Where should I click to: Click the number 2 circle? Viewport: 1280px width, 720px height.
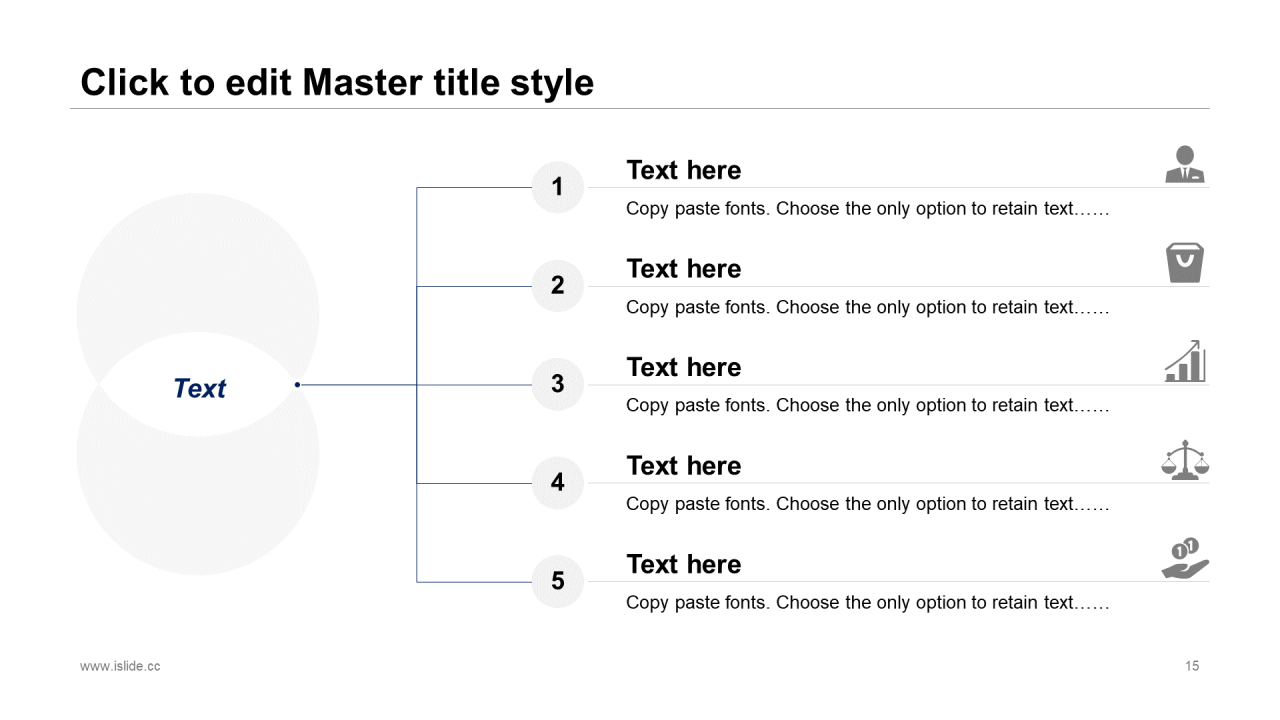click(557, 285)
